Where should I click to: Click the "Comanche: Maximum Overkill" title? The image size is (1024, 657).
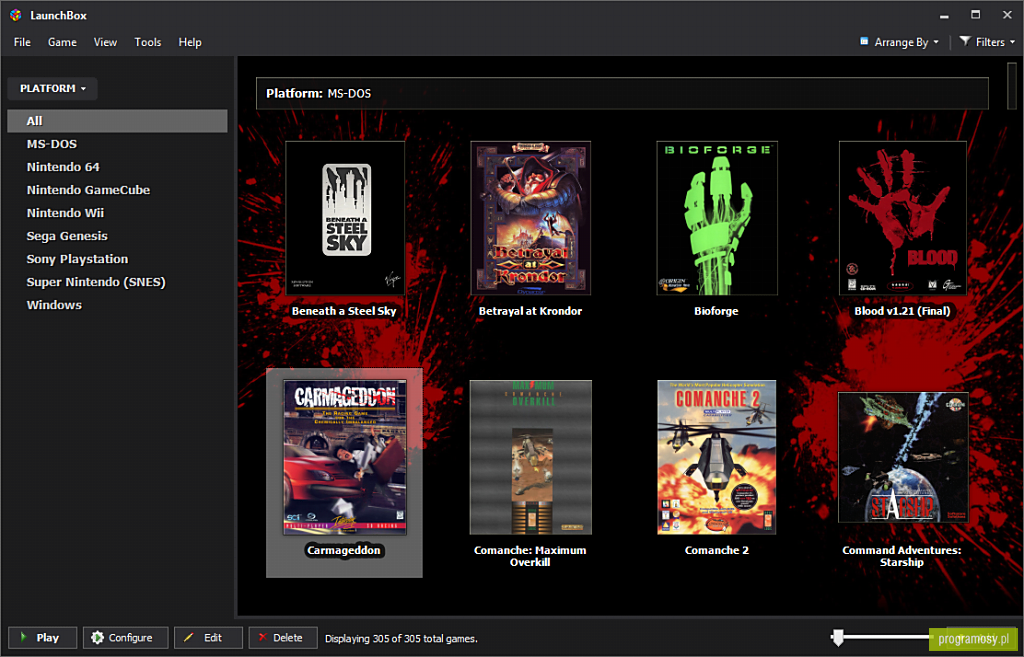530,556
